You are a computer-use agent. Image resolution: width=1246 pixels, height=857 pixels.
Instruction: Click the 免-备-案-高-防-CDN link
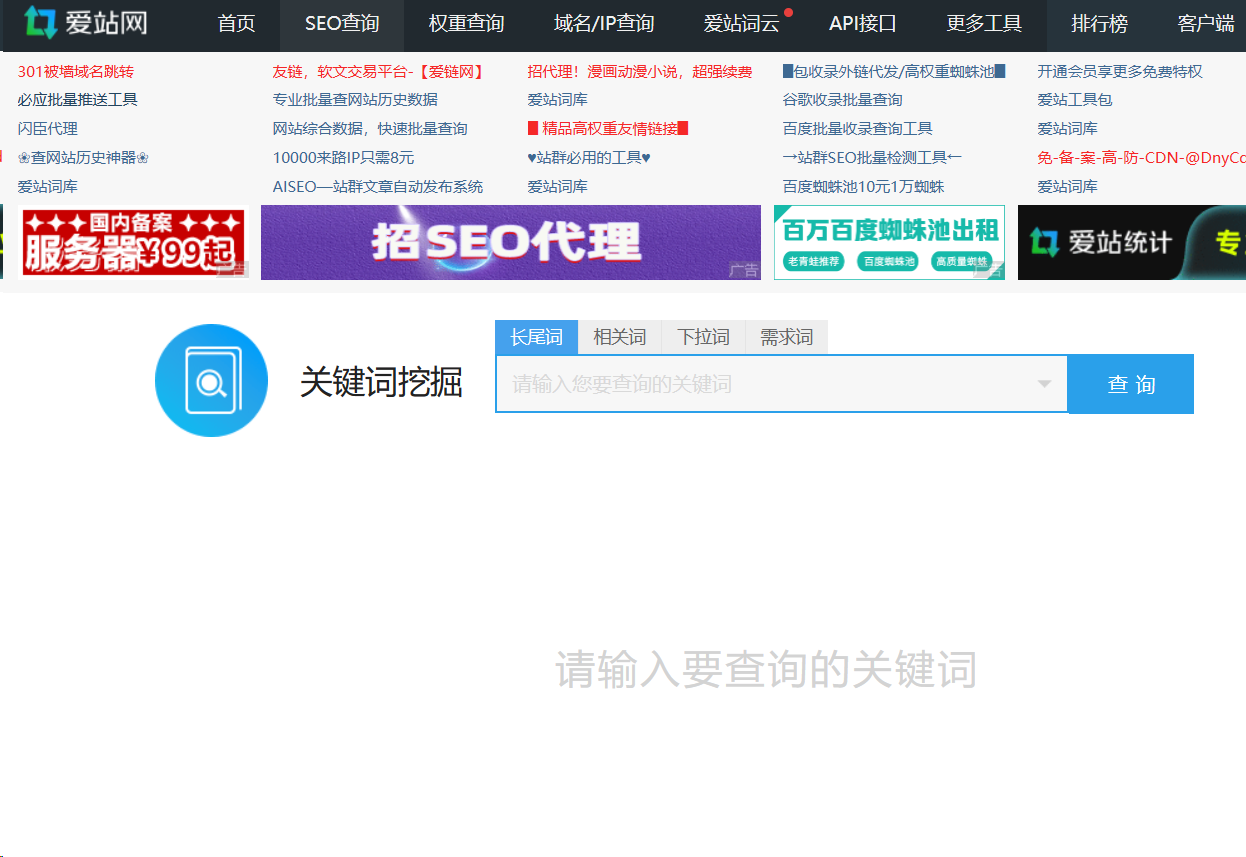1141,157
